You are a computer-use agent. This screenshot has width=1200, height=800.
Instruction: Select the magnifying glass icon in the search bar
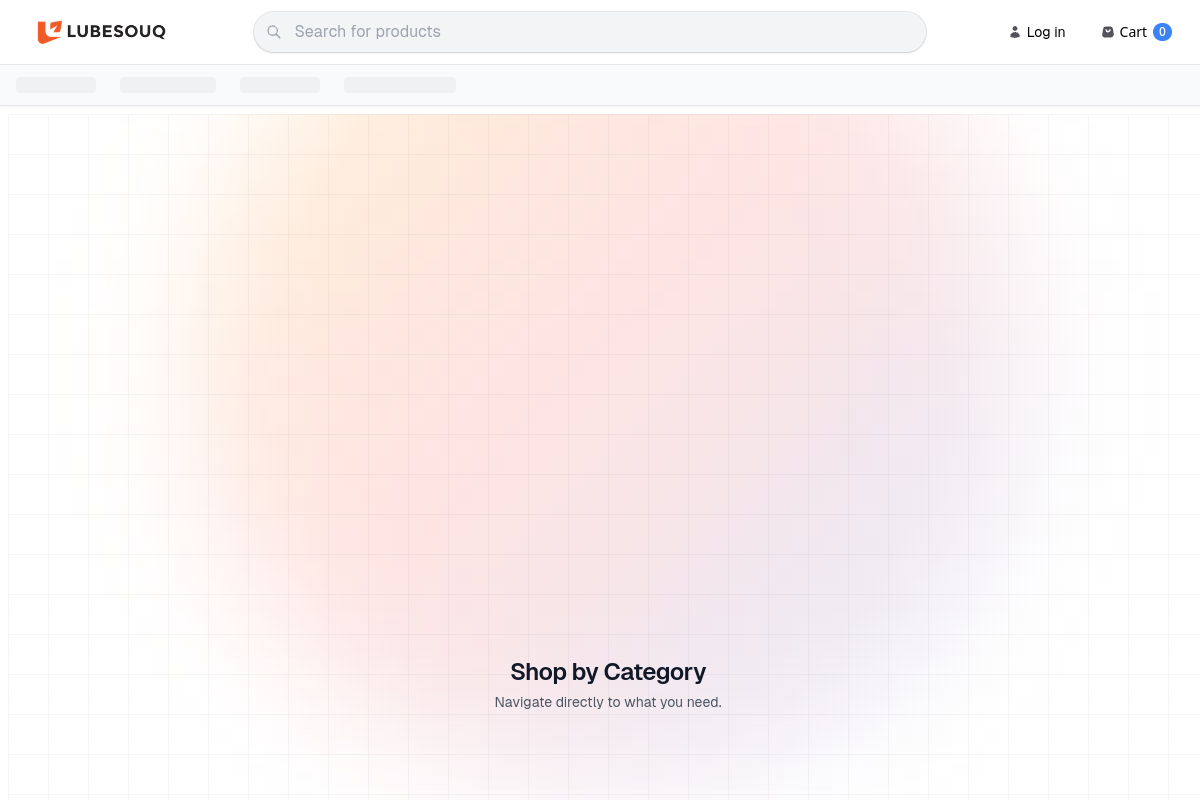(x=274, y=31)
